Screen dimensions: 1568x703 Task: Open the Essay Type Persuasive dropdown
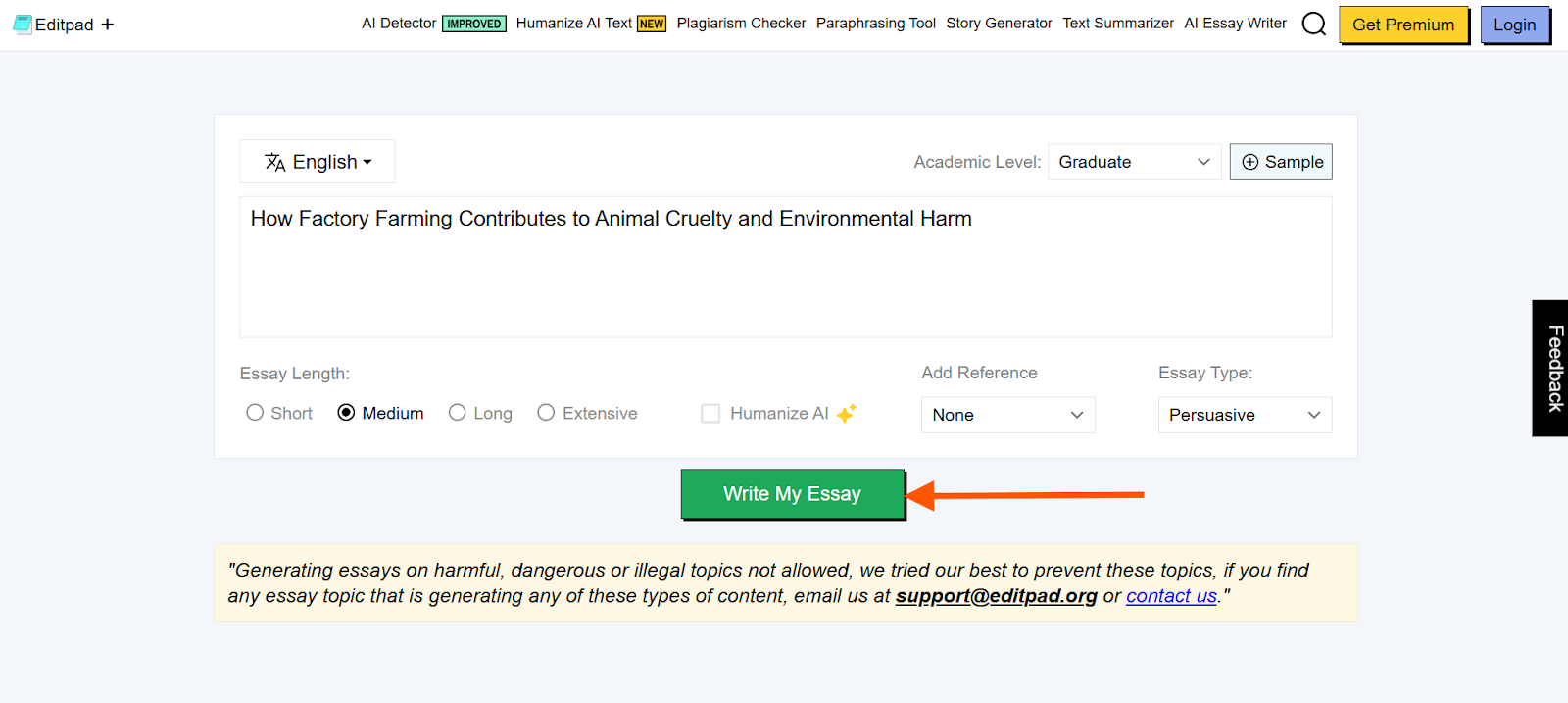(x=1245, y=415)
